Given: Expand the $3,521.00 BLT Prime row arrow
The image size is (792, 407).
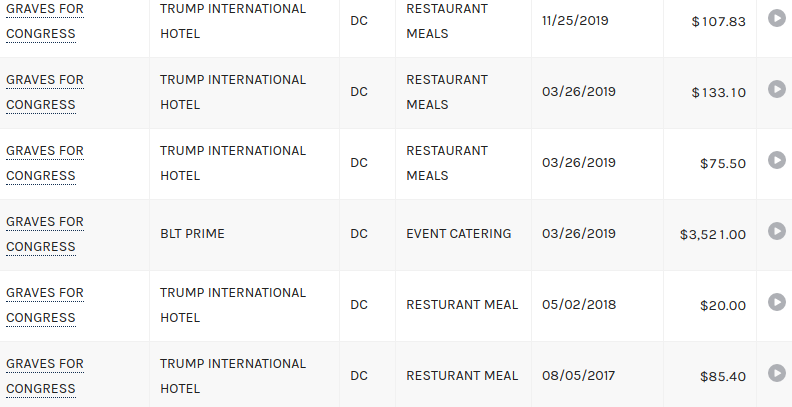Looking at the screenshot, I should coord(776,231).
